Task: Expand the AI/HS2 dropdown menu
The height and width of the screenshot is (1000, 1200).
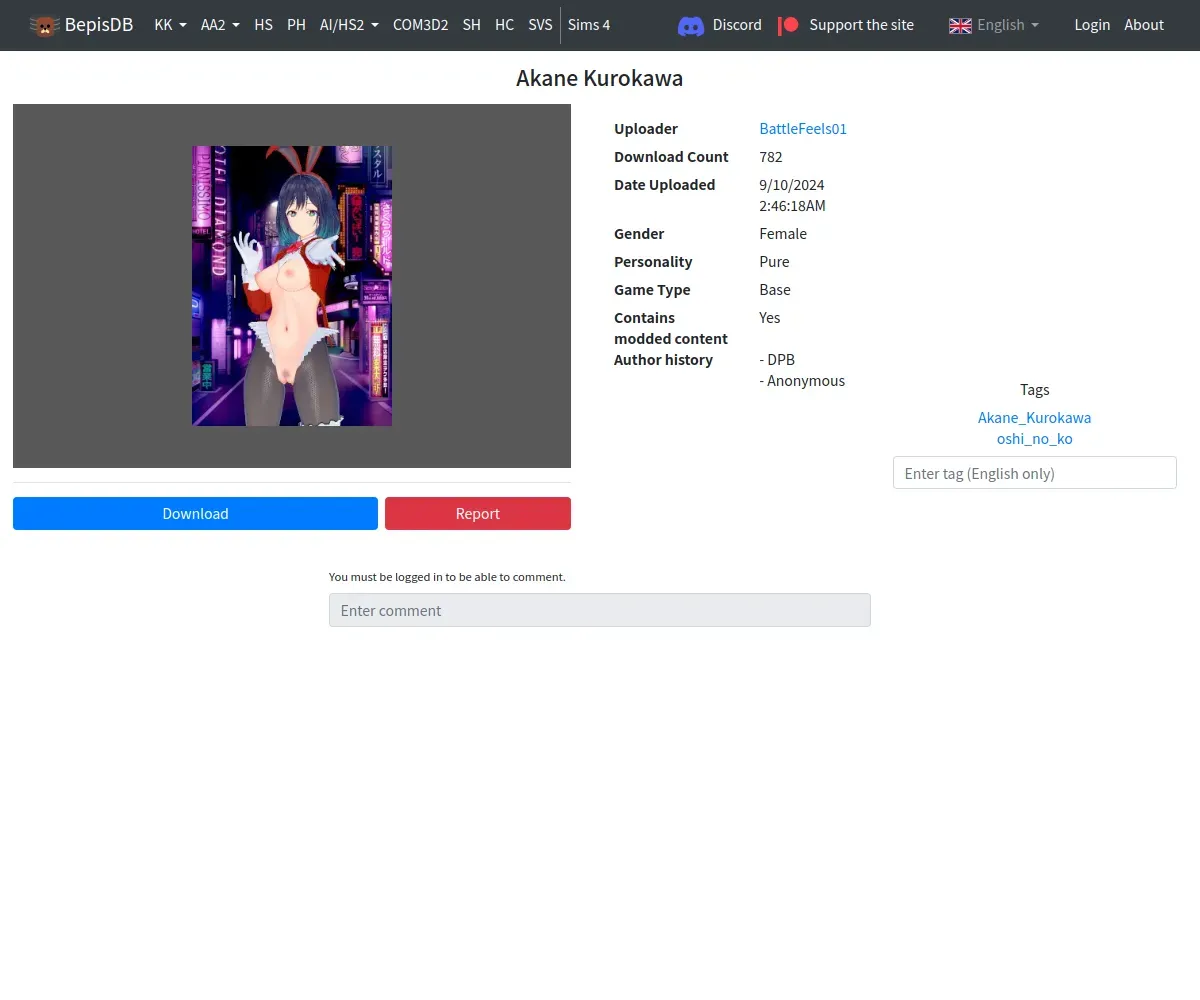Action: 349,25
